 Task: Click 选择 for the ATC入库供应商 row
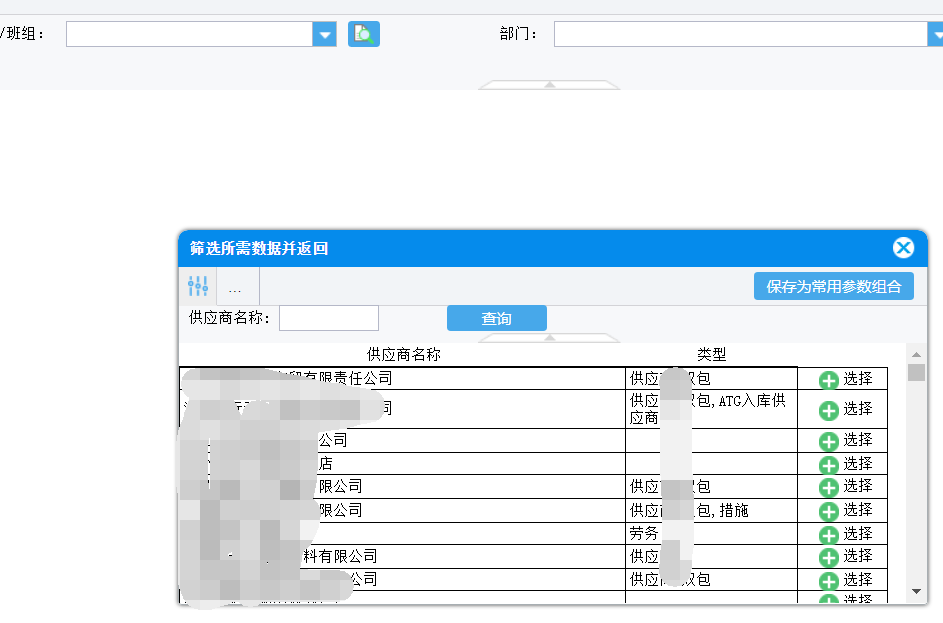846,410
